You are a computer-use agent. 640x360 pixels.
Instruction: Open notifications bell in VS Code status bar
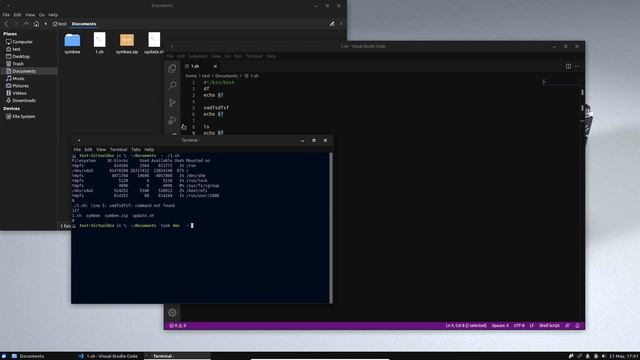577,326
